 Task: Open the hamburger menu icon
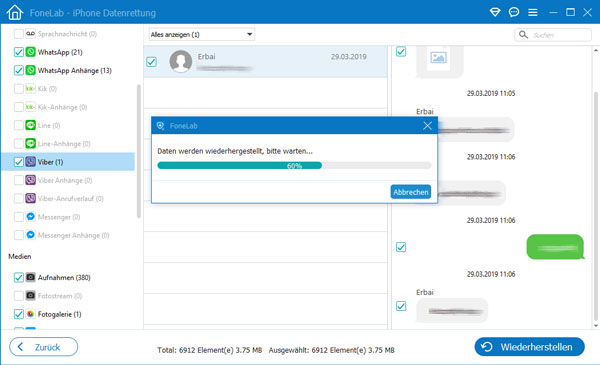pos(533,13)
